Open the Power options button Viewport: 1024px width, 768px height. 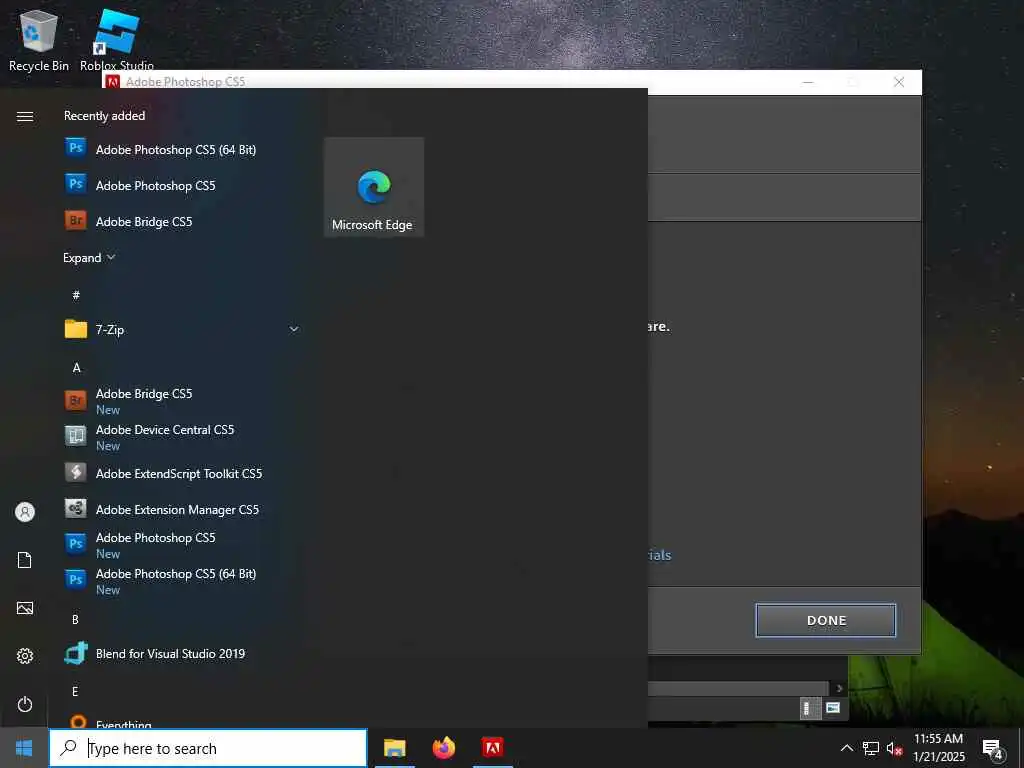point(25,704)
